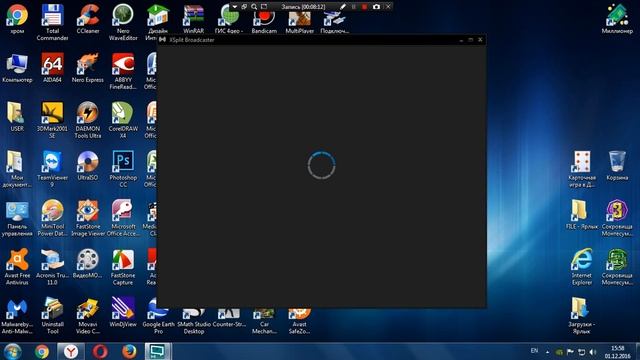Click the XSplit taskbar button
640x360 pixels.
[x=158, y=351]
